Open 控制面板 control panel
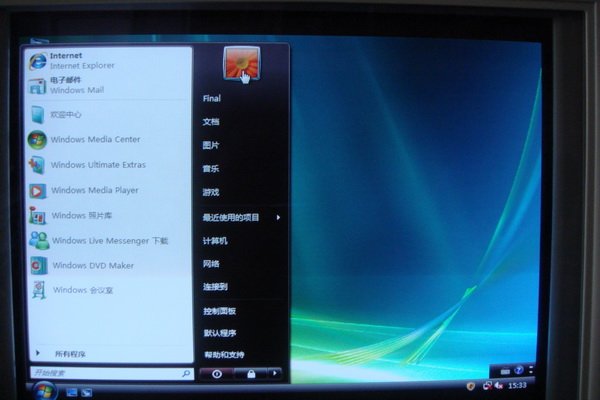 point(220,311)
